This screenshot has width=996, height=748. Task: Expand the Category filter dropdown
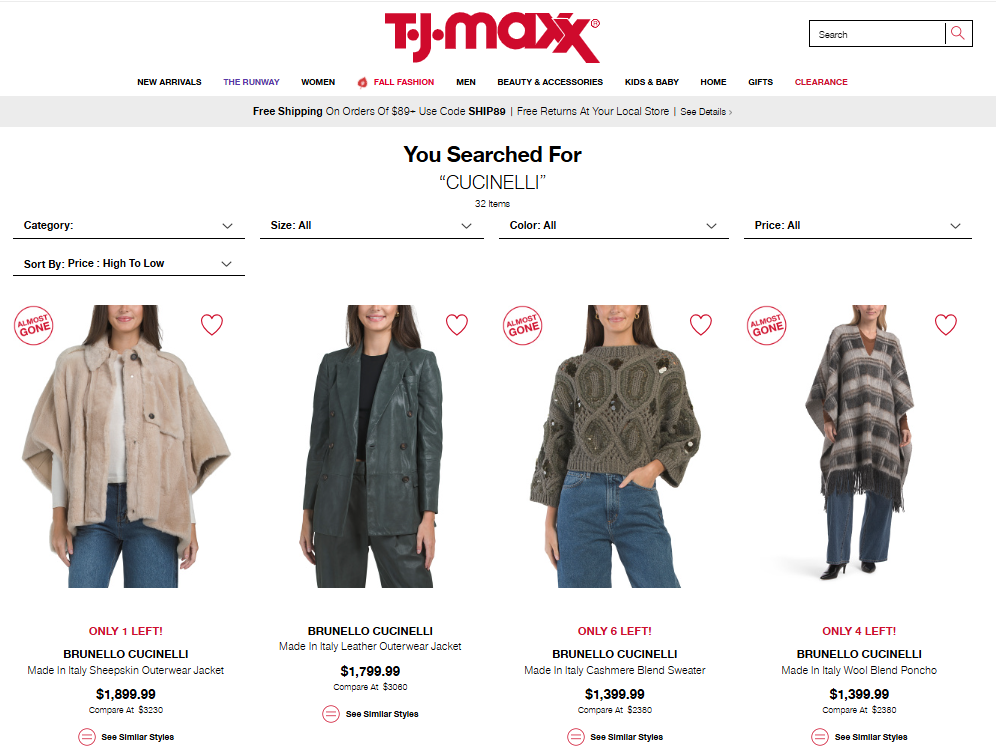click(129, 225)
